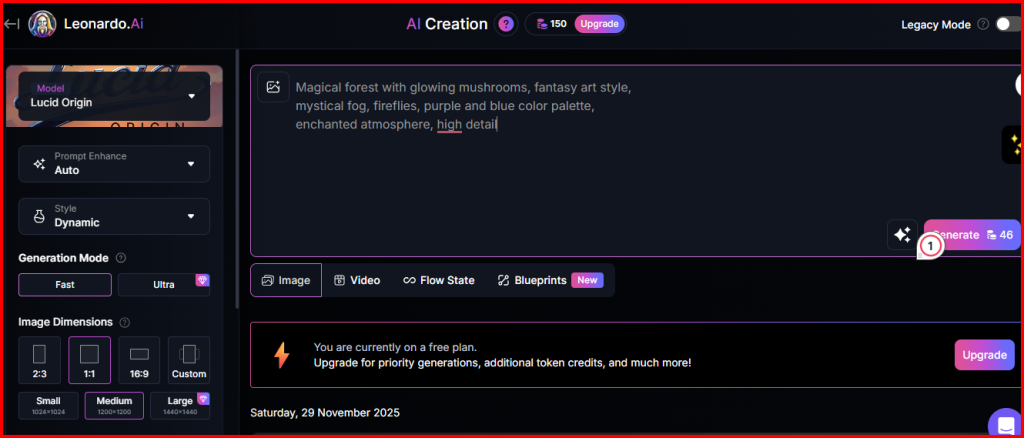Click Image Dimensions info icon
The width and height of the screenshot is (1024, 438).
pyautogui.click(x=125, y=322)
